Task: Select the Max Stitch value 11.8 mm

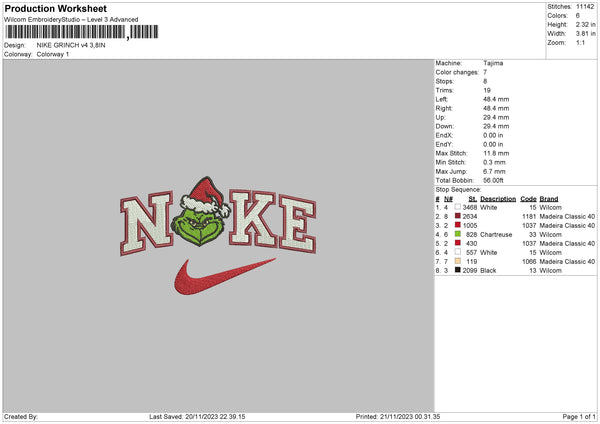Action: click(x=496, y=153)
